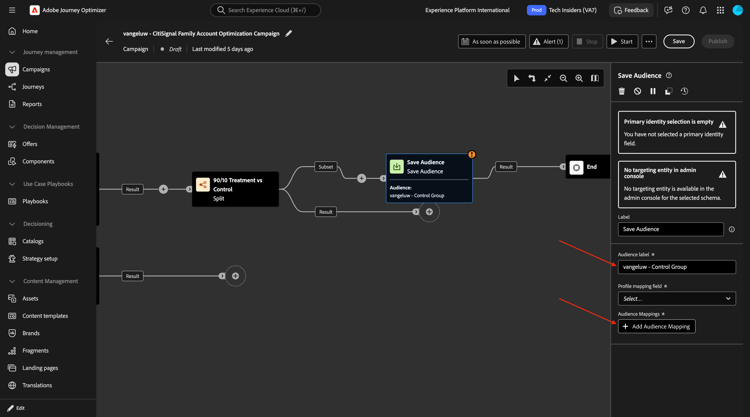Zoom out on the canvas
The image size is (750, 417).
563,78
